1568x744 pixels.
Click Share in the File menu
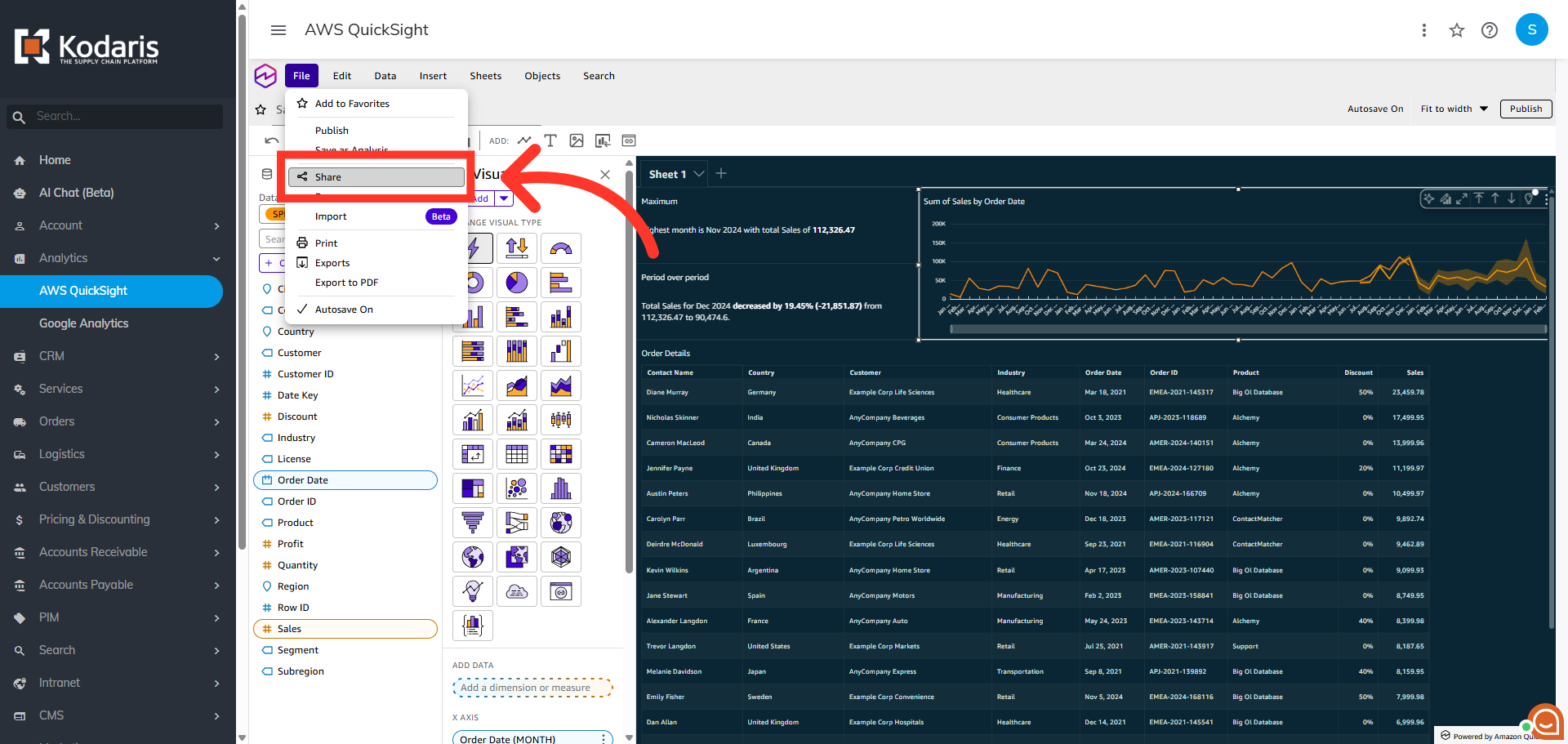[376, 177]
